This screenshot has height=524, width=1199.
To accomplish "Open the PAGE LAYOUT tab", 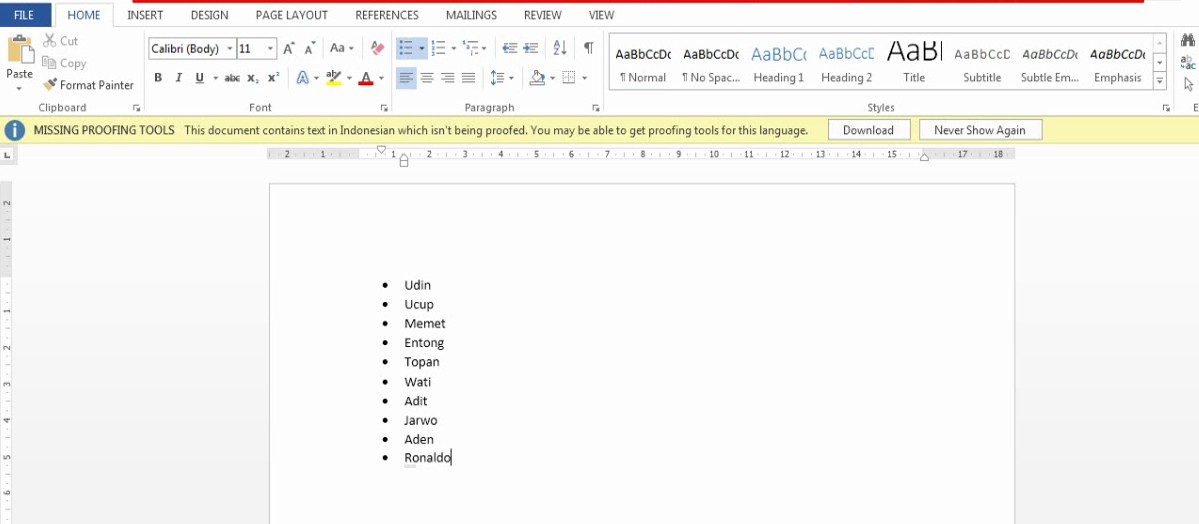I will coord(291,15).
